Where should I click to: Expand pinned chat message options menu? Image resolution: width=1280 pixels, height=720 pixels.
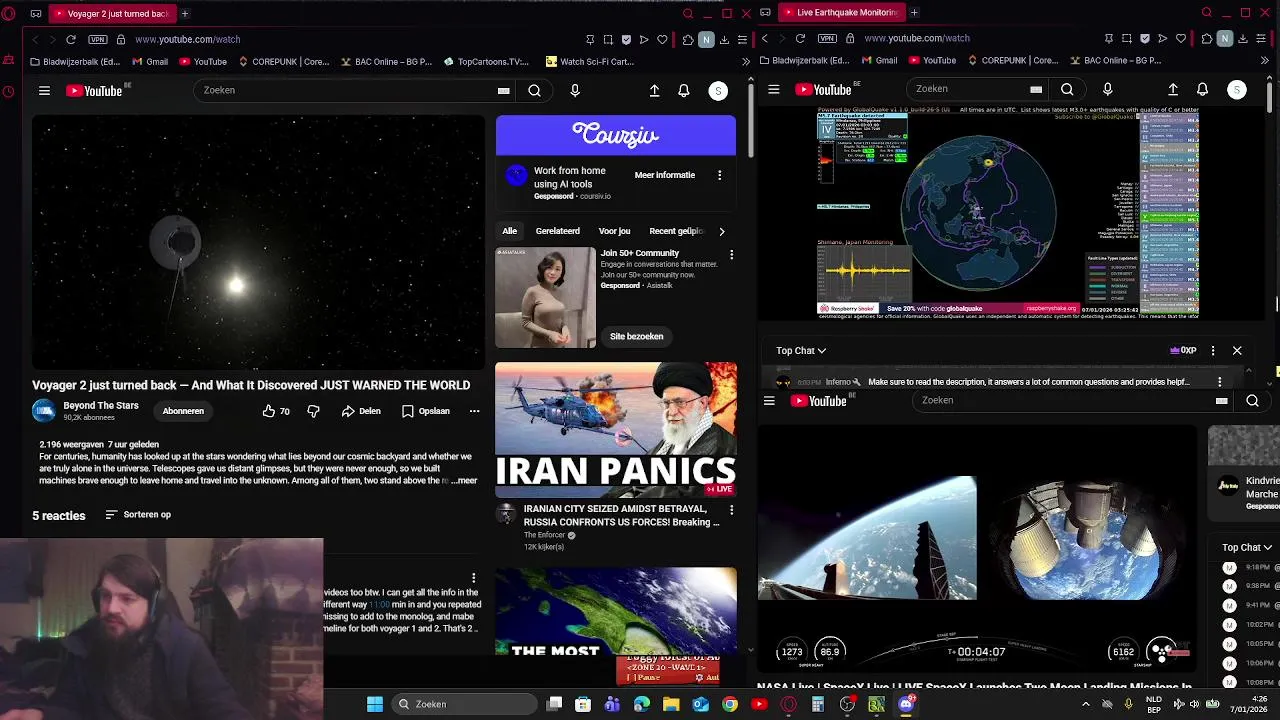click(1219, 382)
